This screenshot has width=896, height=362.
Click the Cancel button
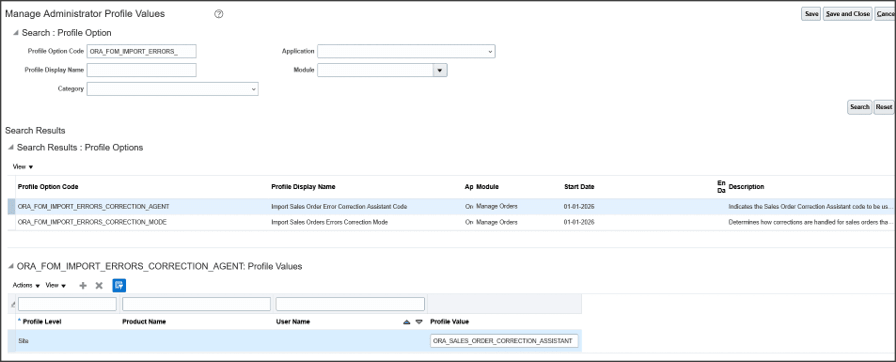[885, 14]
